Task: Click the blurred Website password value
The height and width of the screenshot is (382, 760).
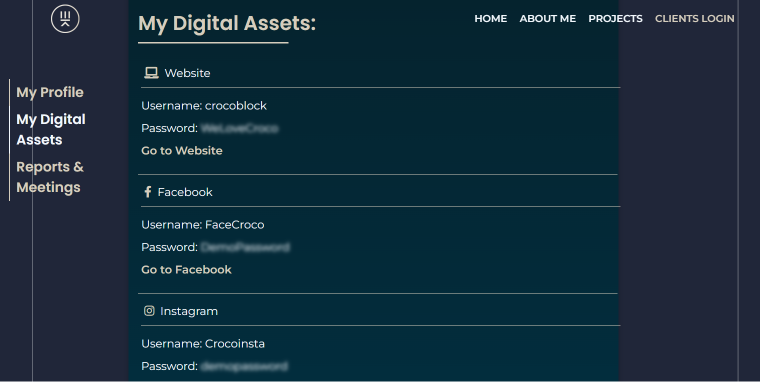Action: coord(239,128)
